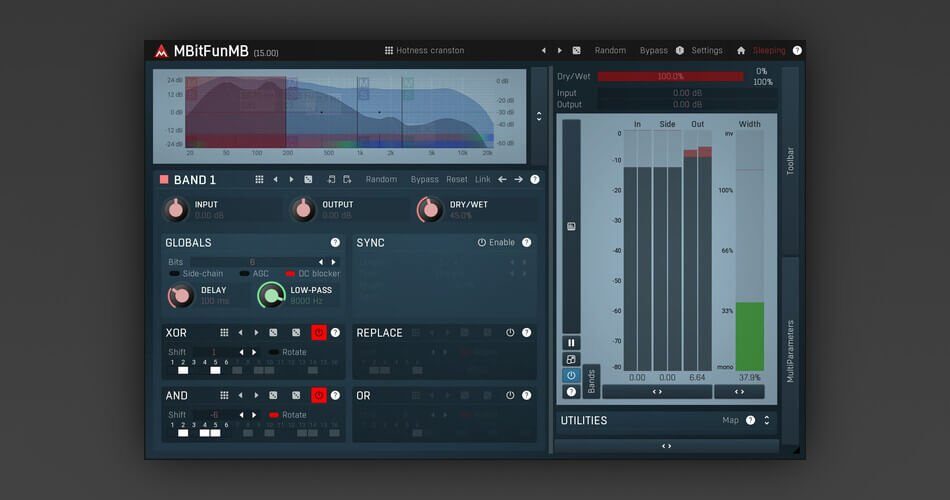Click the Band 1 copy icon
The image size is (950, 500).
pos(331,180)
